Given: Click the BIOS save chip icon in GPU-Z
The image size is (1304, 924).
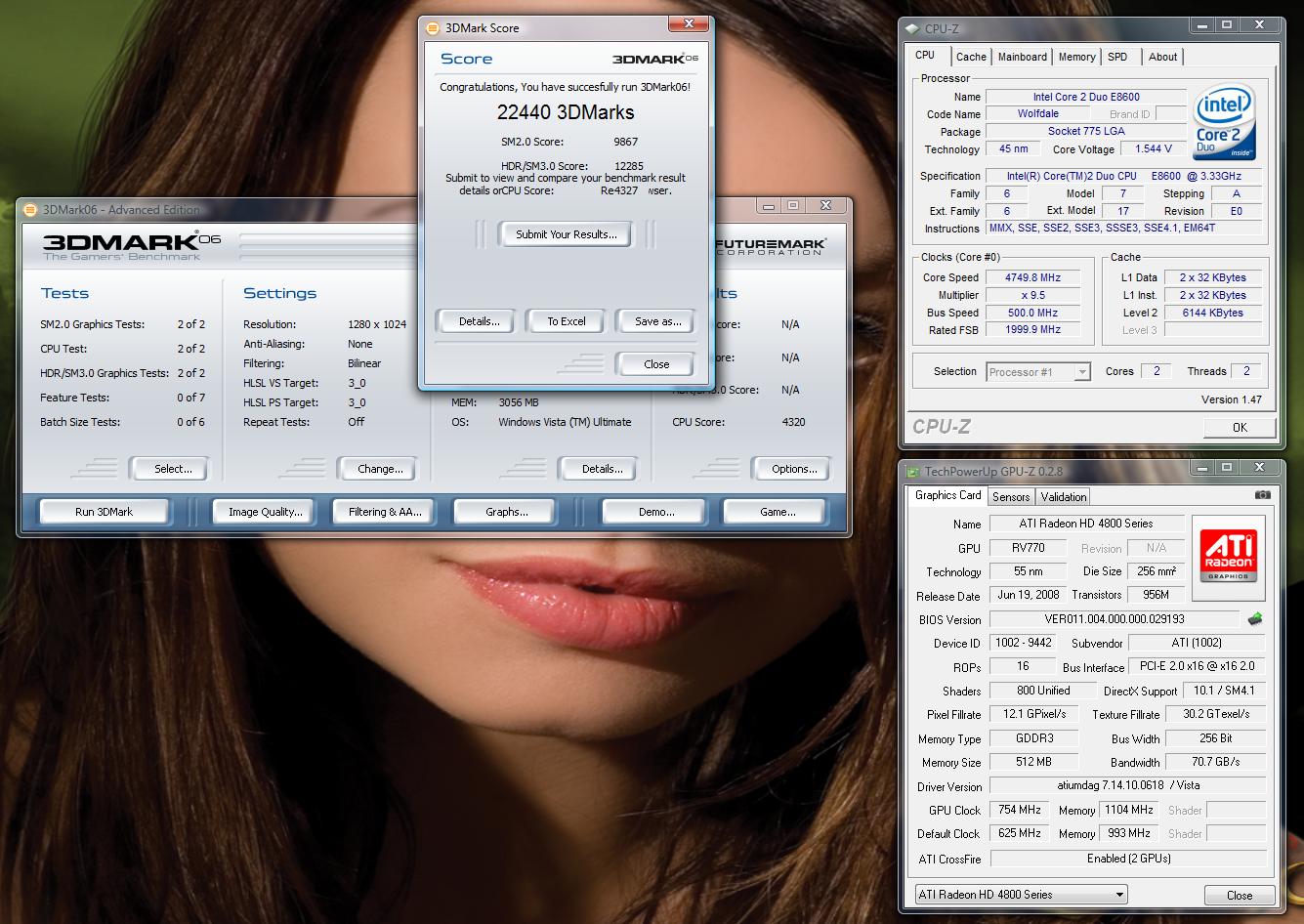Looking at the screenshot, I should 1255,619.
